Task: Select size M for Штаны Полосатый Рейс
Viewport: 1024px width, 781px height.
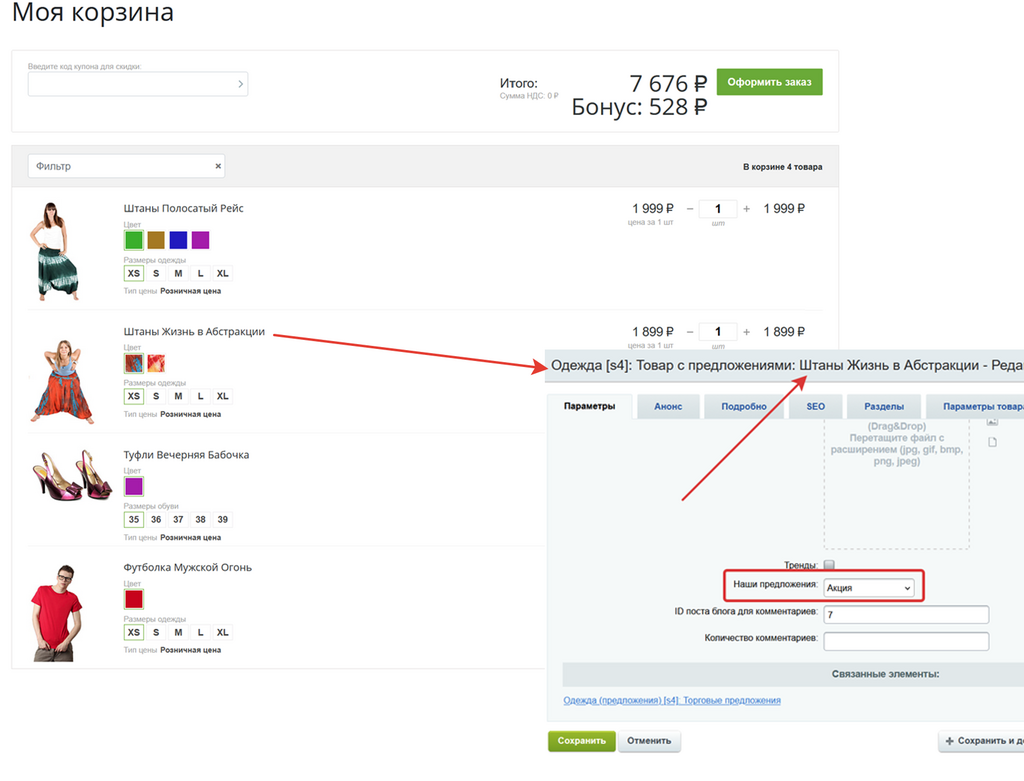Action: tap(178, 273)
